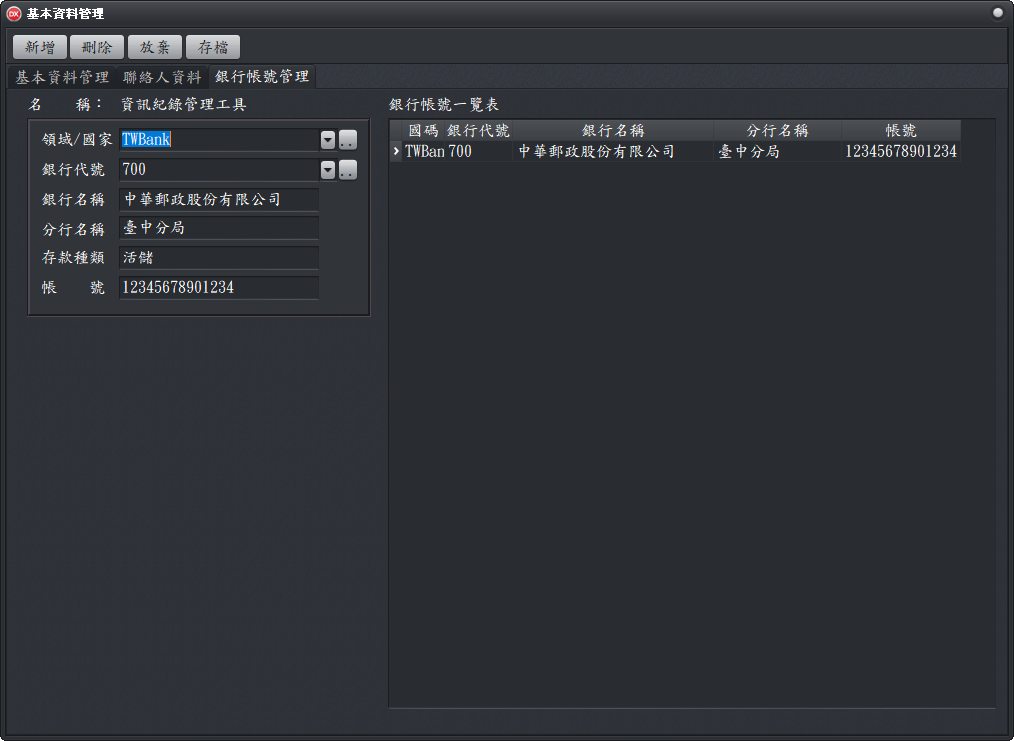The image size is (1014, 741).
Task: Click the ellipsis button beside 領域/國家
Action: coord(348,140)
